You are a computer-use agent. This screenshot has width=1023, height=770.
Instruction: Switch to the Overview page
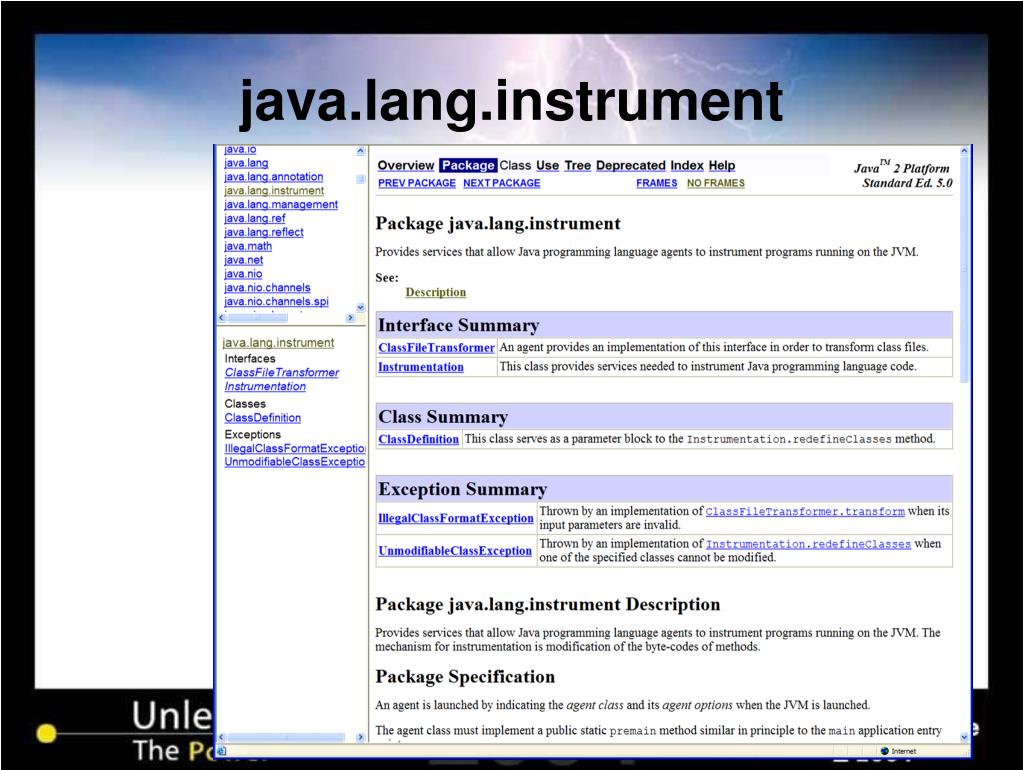(405, 165)
